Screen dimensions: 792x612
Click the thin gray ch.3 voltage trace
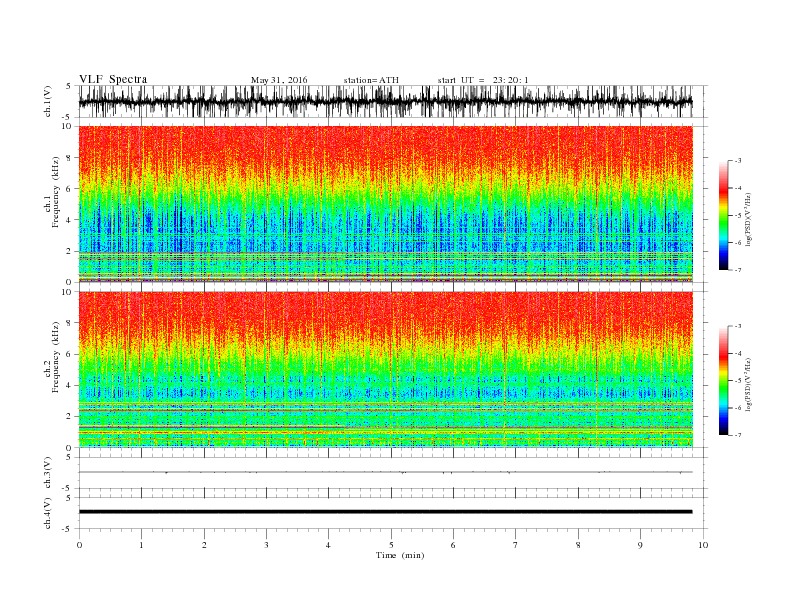pos(385,472)
